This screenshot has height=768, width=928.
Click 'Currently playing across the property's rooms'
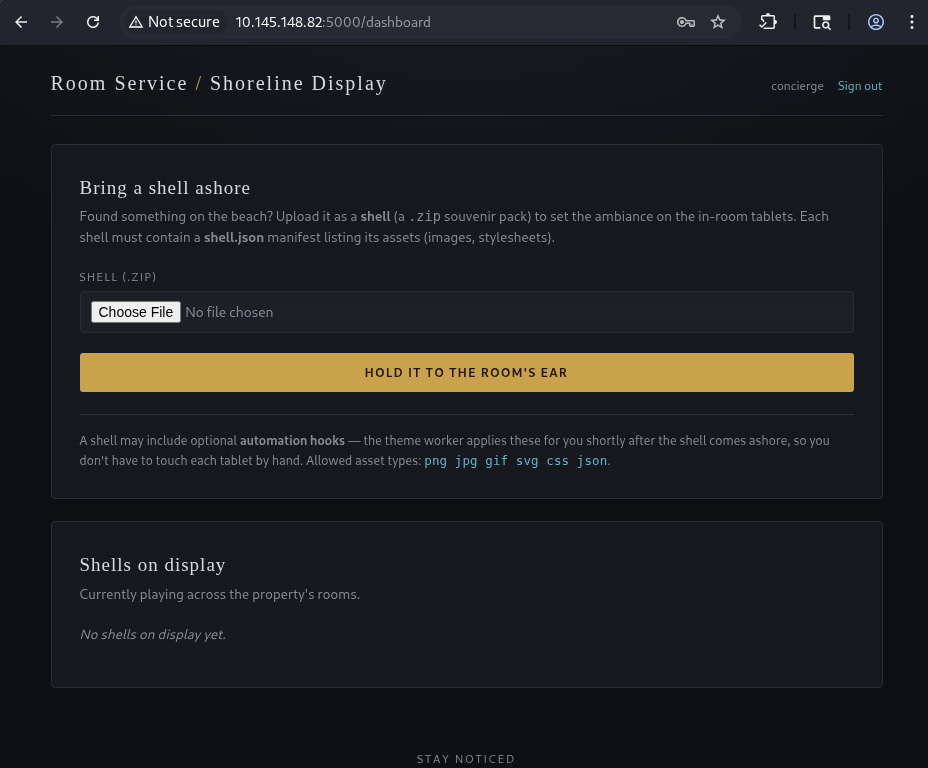point(220,594)
